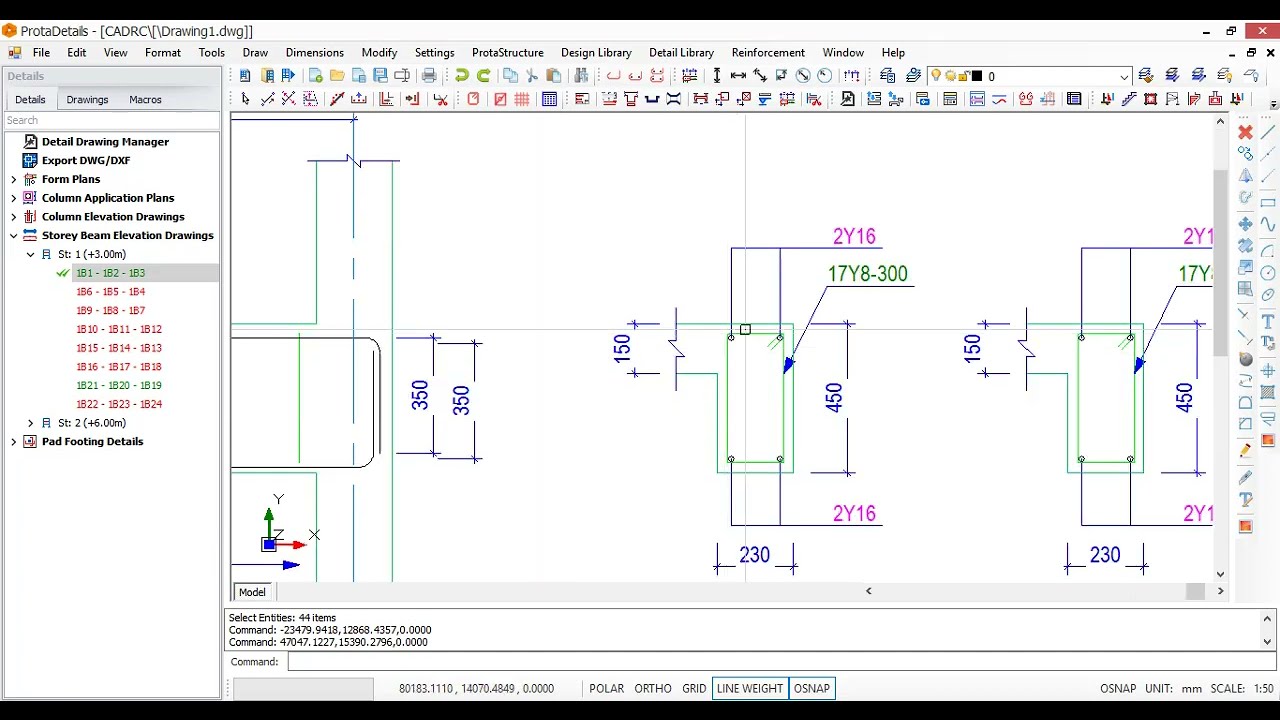Toggle LINE WEIGHT display

pyautogui.click(x=750, y=688)
